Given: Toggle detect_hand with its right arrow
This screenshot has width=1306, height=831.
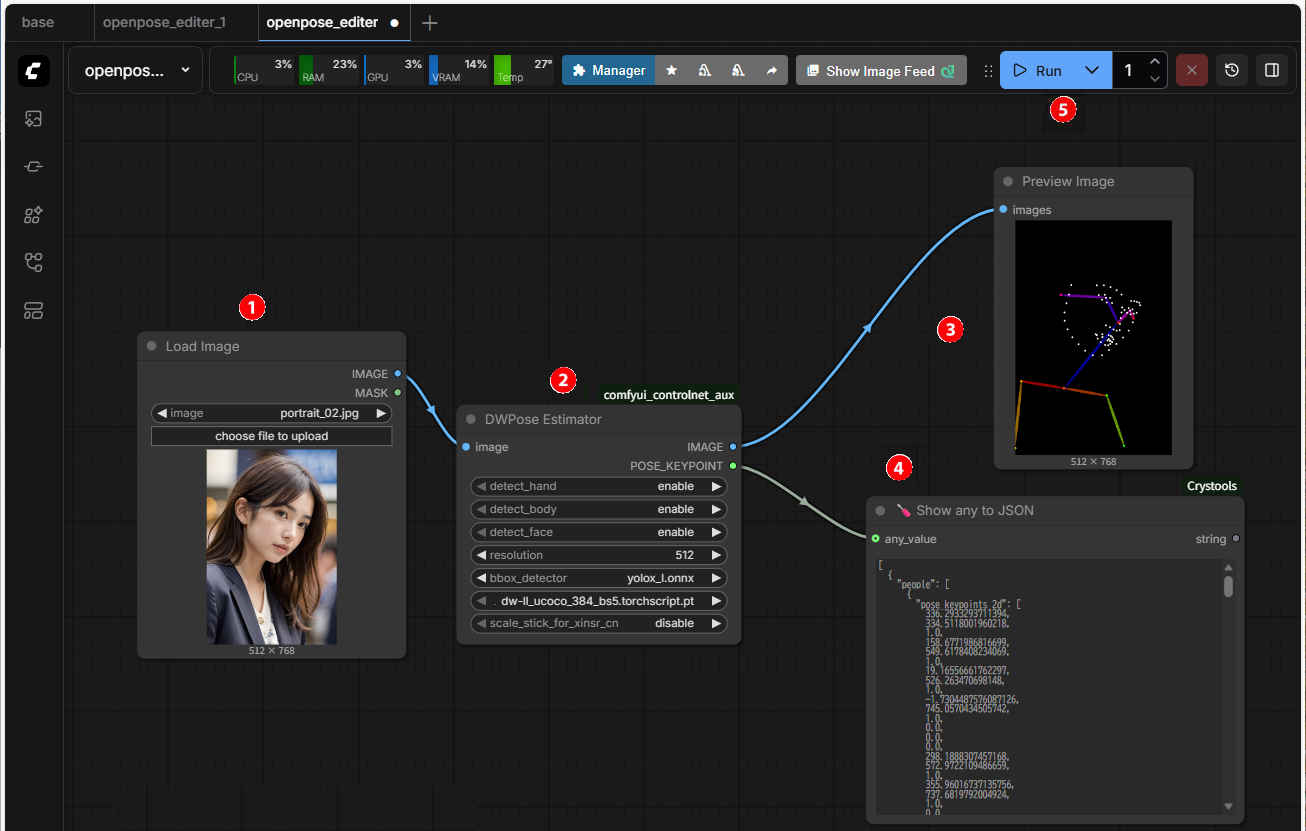Looking at the screenshot, I should 716,486.
